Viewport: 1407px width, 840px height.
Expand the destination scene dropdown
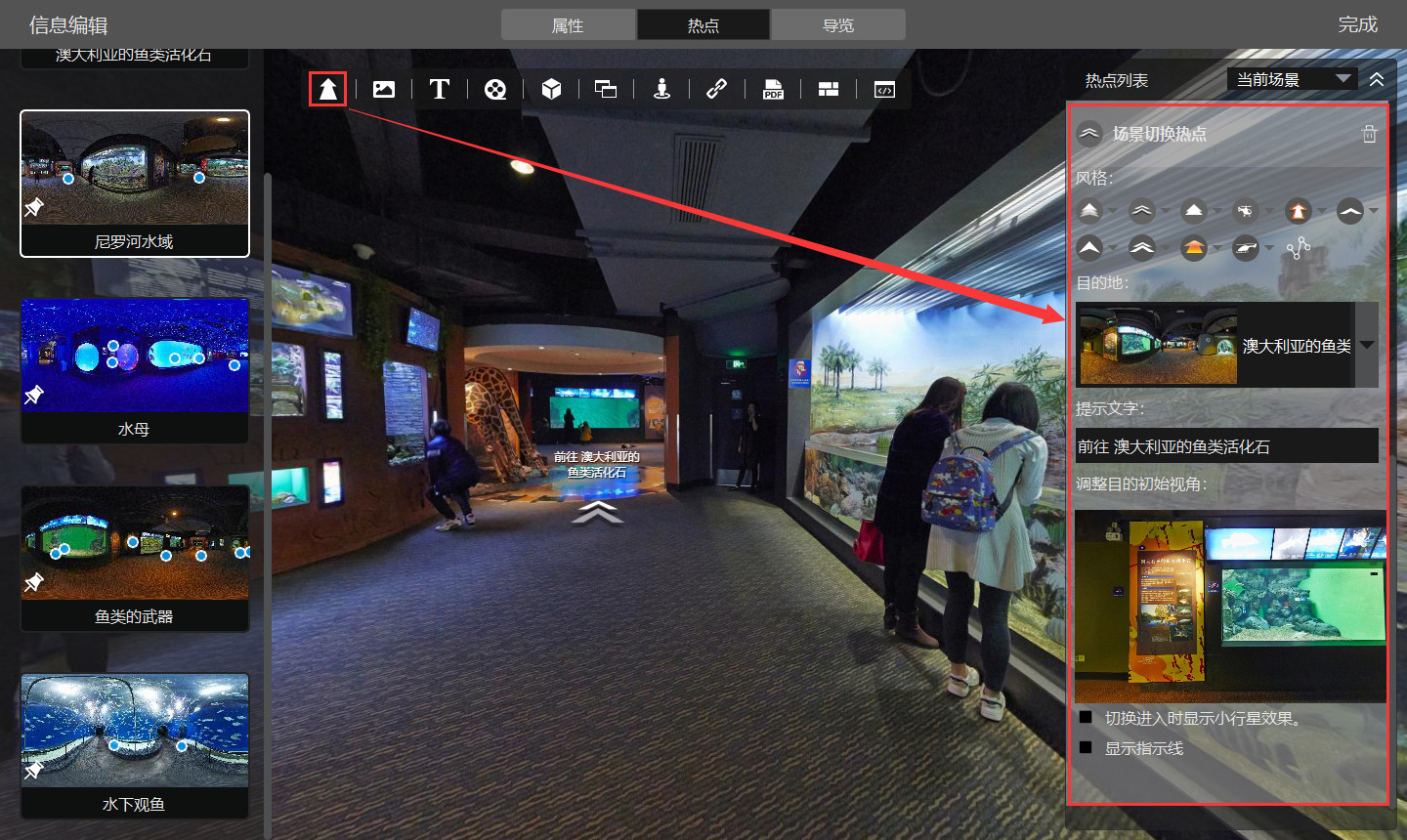(1366, 345)
